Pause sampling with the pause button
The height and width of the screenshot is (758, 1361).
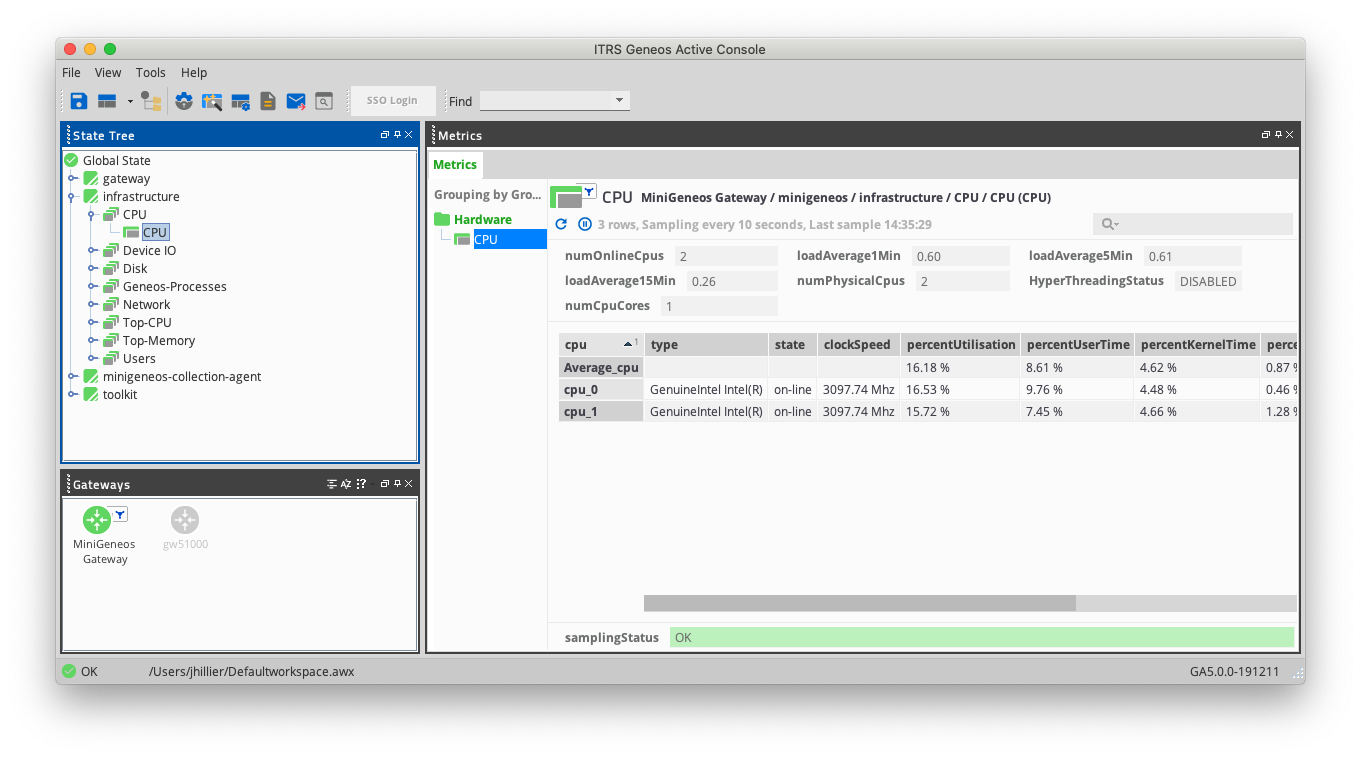click(585, 225)
